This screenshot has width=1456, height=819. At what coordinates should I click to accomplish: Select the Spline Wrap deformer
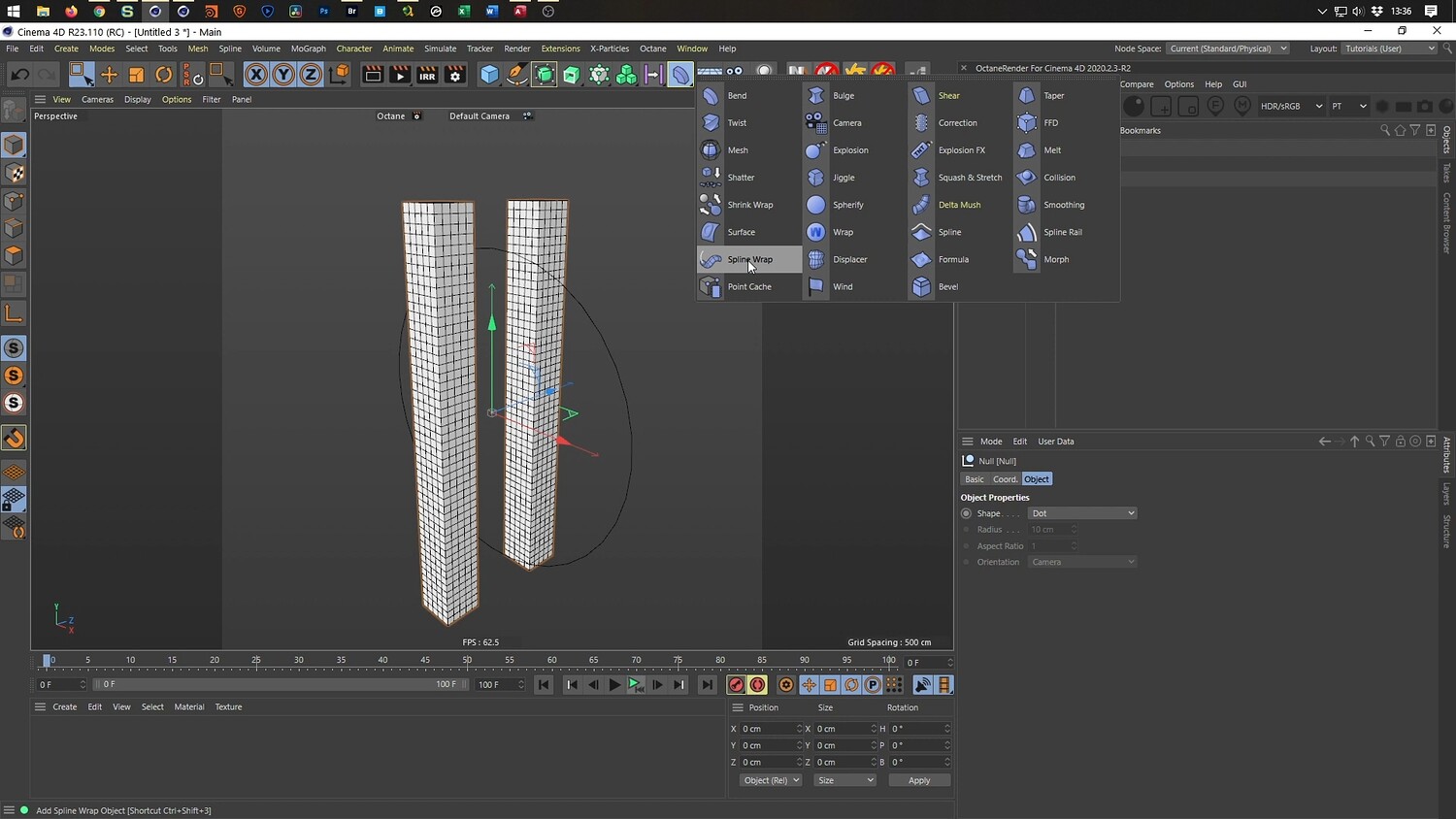tap(749, 259)
